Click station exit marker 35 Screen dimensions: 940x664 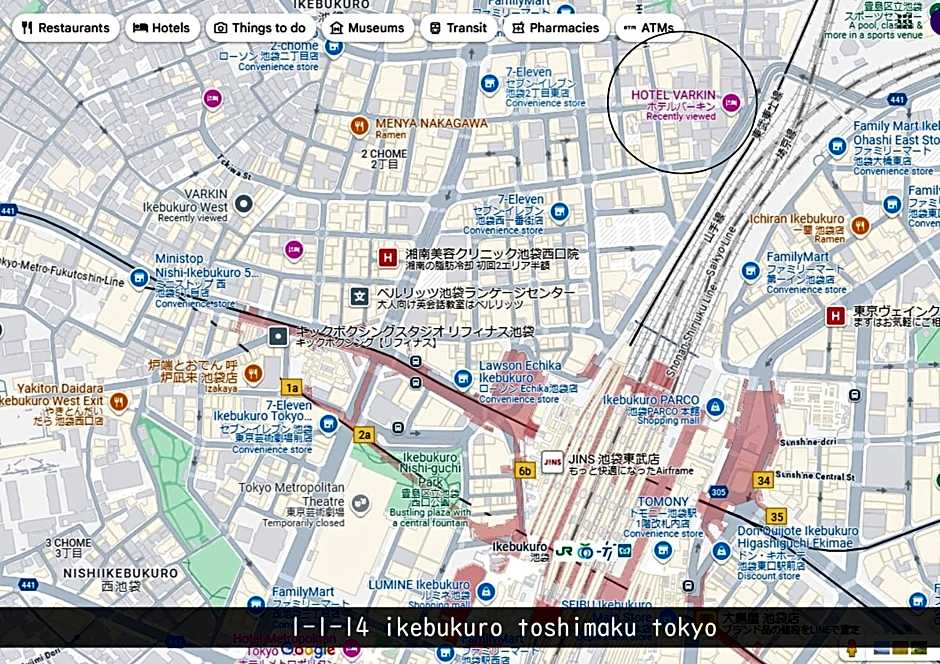[x=776, y=516]
